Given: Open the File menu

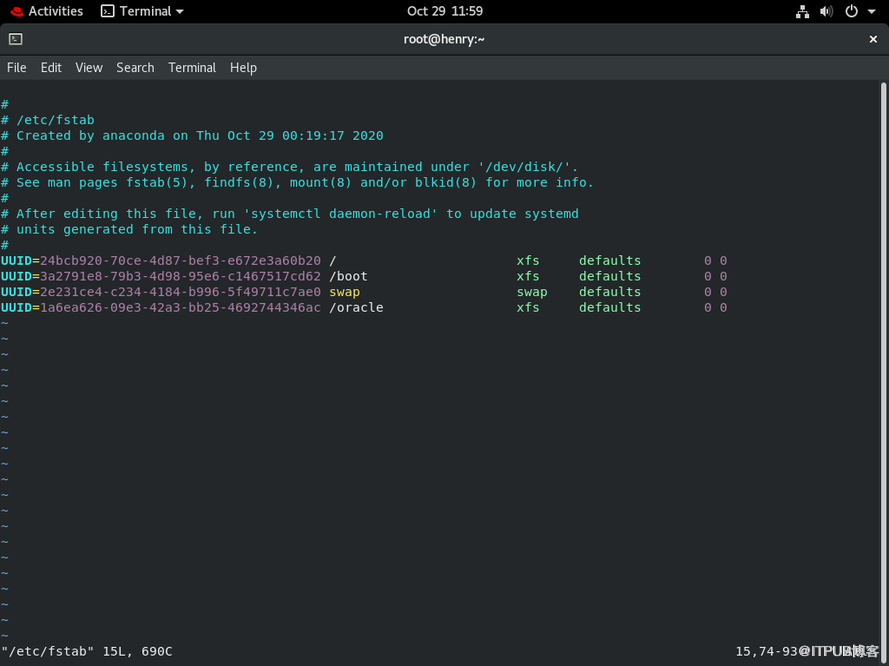Looking at the screenshot, I should coord(17,67).
